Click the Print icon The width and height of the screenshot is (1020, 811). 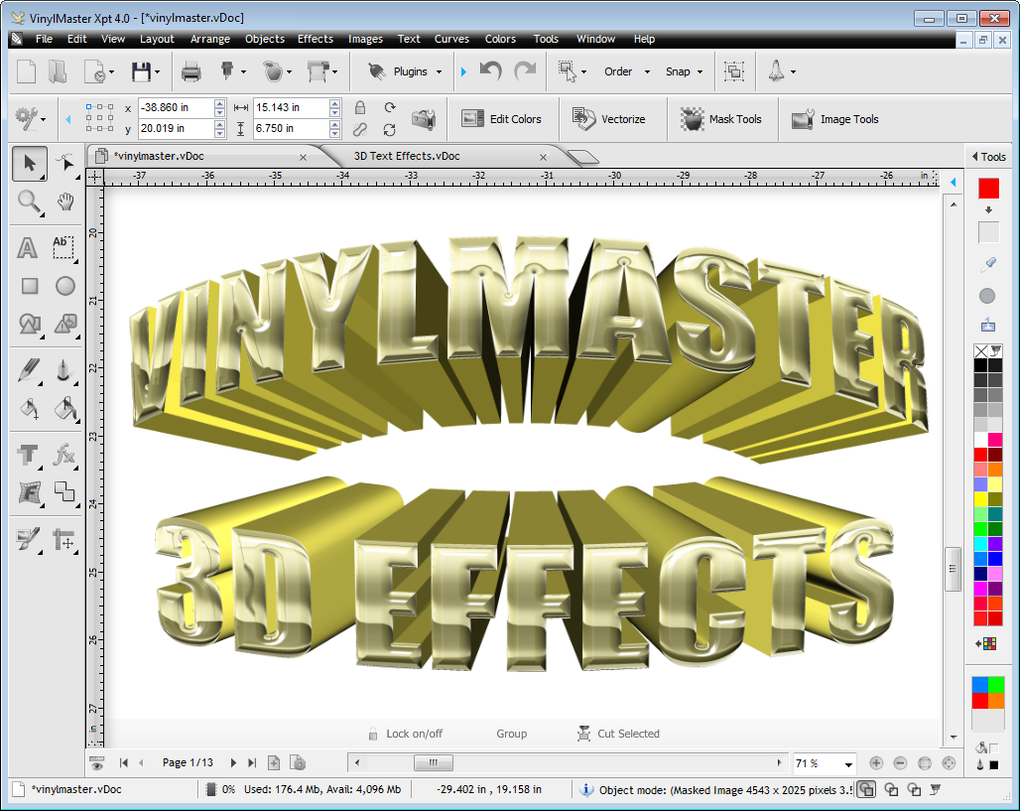point(191,72)
